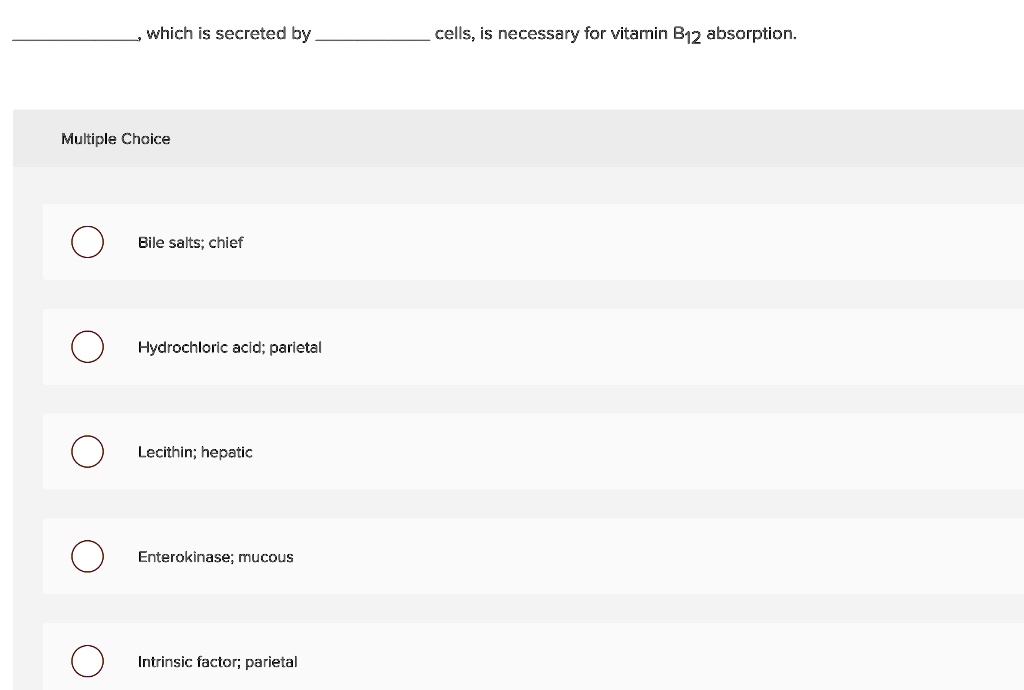The image size is (1024, 690).
Task: Choose the "Hydrochloric acid; parietal" radio button
Action: click(x=87, y=347)
